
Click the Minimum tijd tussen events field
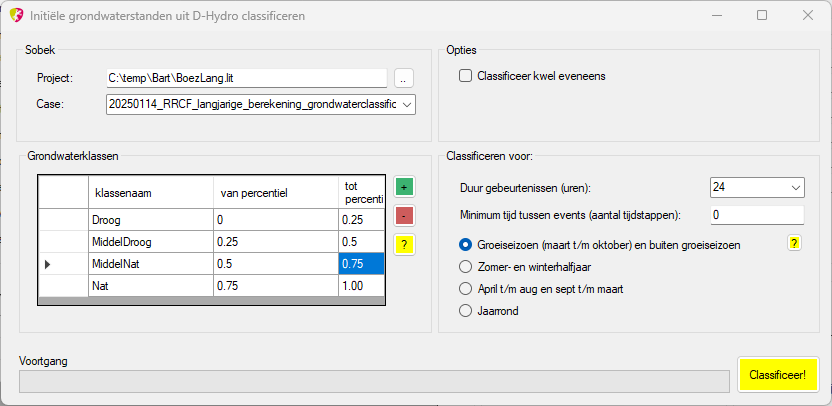(757, 215)
